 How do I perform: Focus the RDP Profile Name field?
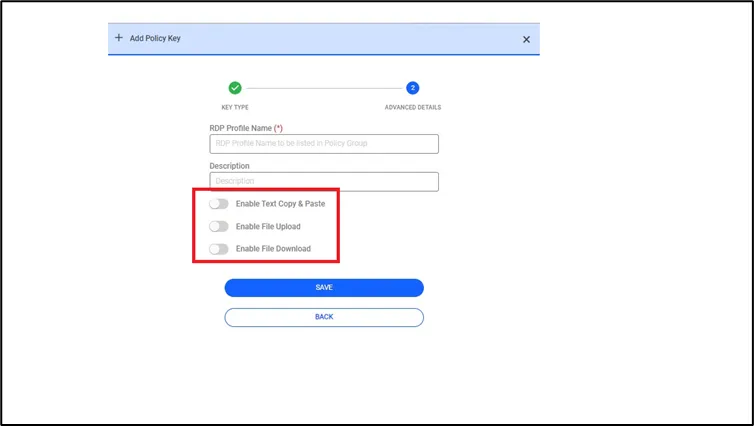point(324,144)
